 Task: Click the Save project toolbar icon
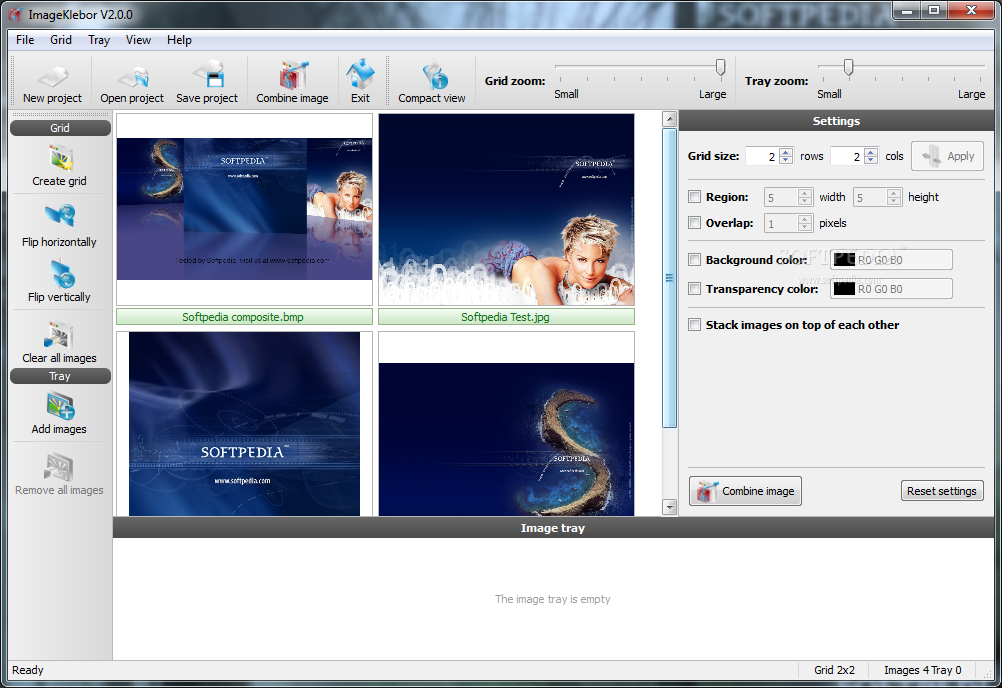point(207,81)
